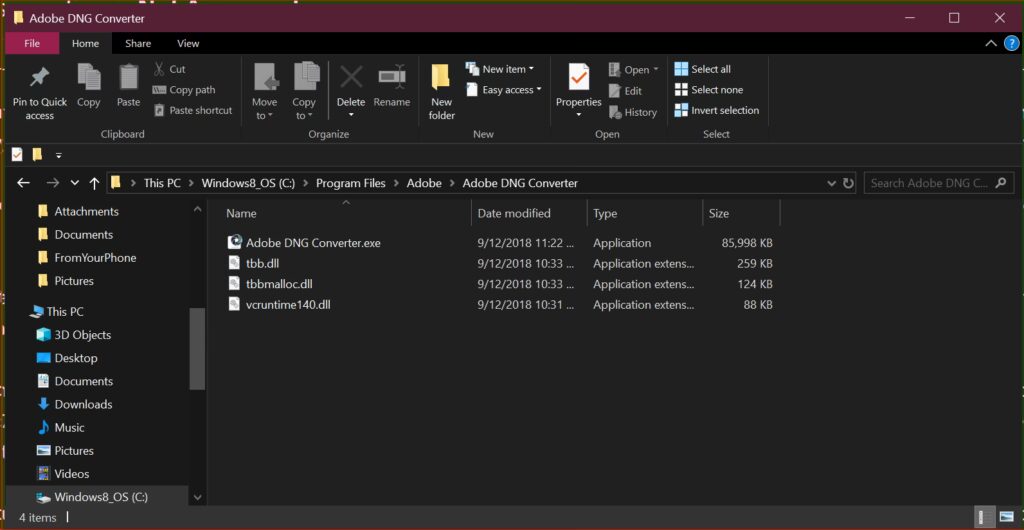Refresh the current folder view
The height and width of the screenshot is (530, 1024).
848,183
